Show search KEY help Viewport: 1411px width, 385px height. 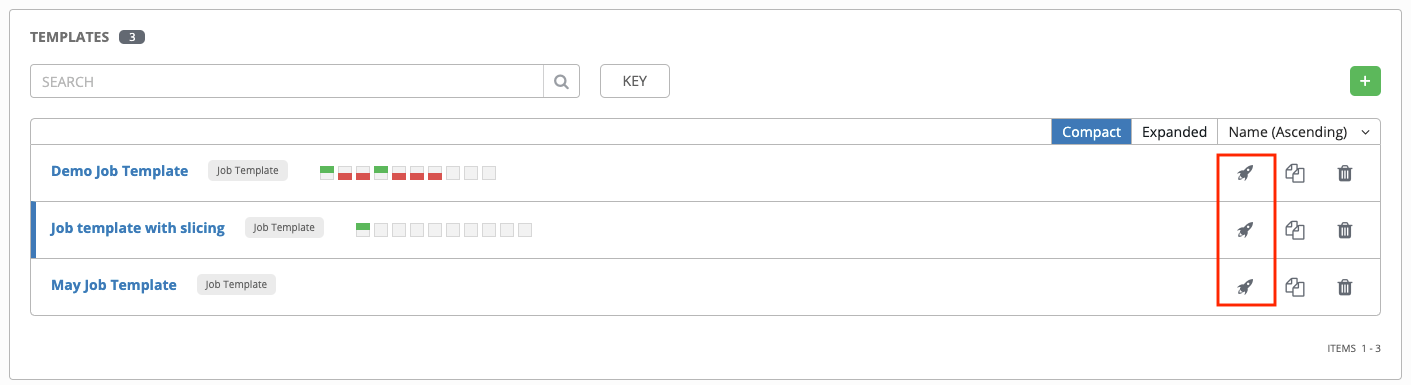point(635,82)
